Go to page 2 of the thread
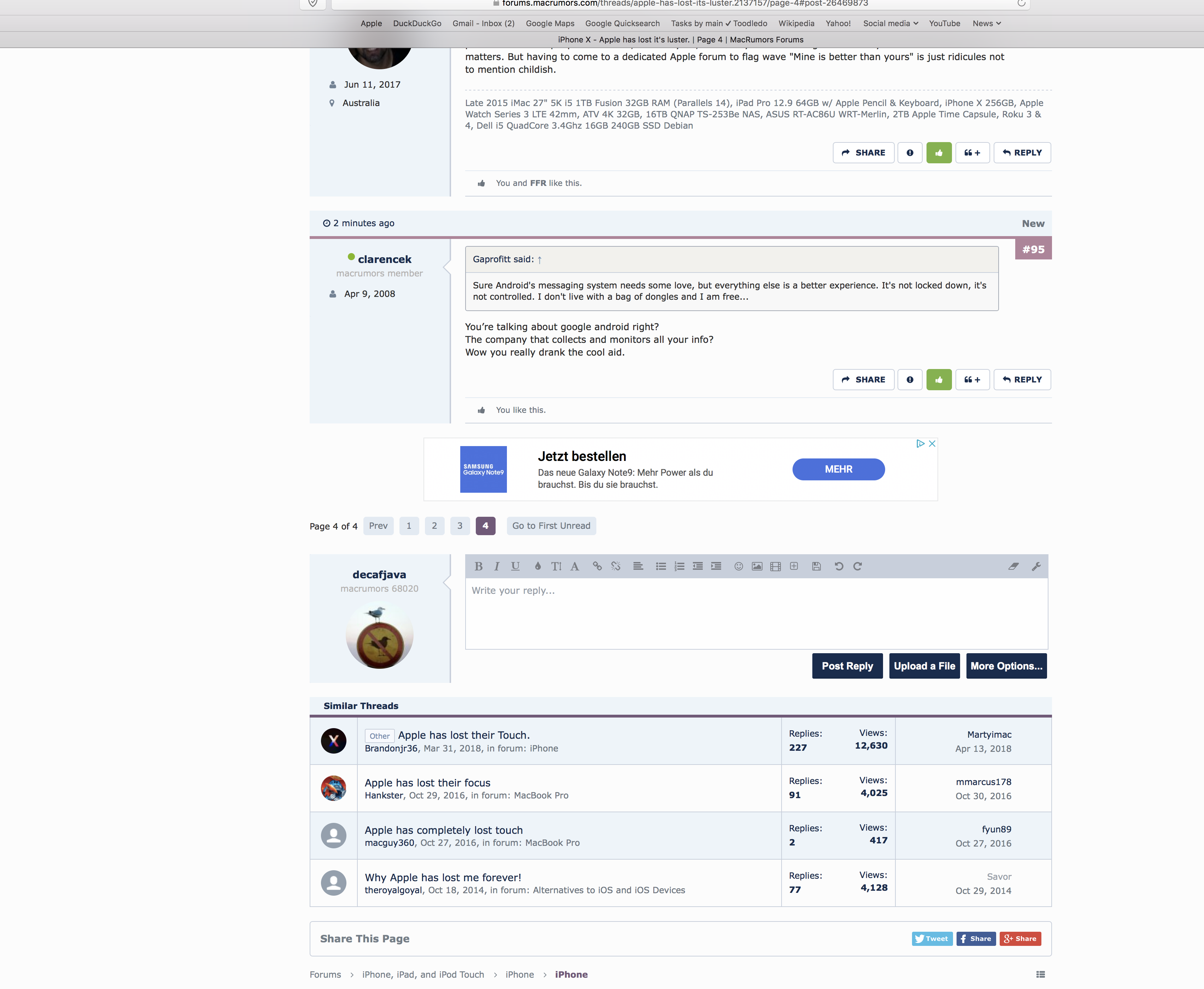 434,526
